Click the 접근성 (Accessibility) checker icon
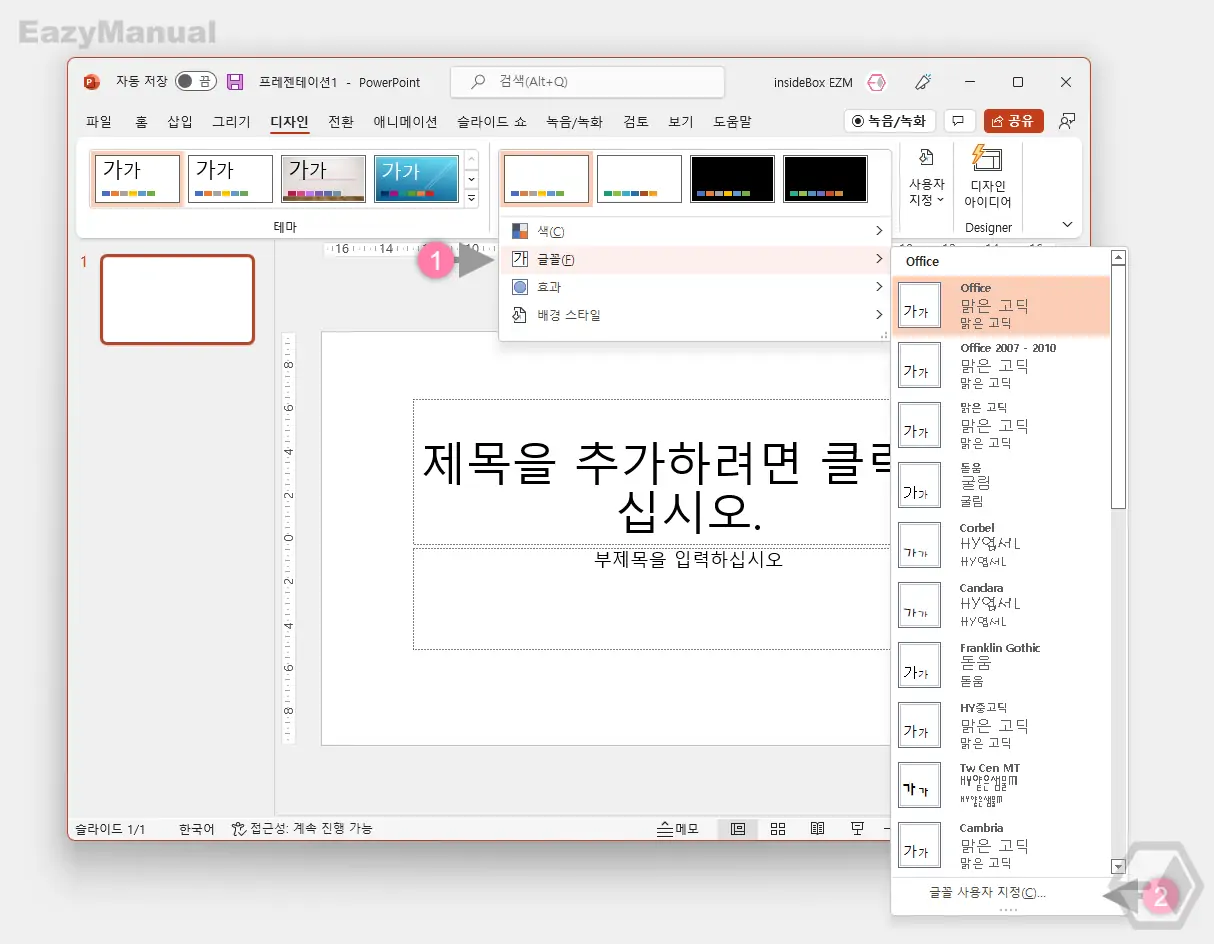This screenshot has width=1214, height=944. coord(237,828)
